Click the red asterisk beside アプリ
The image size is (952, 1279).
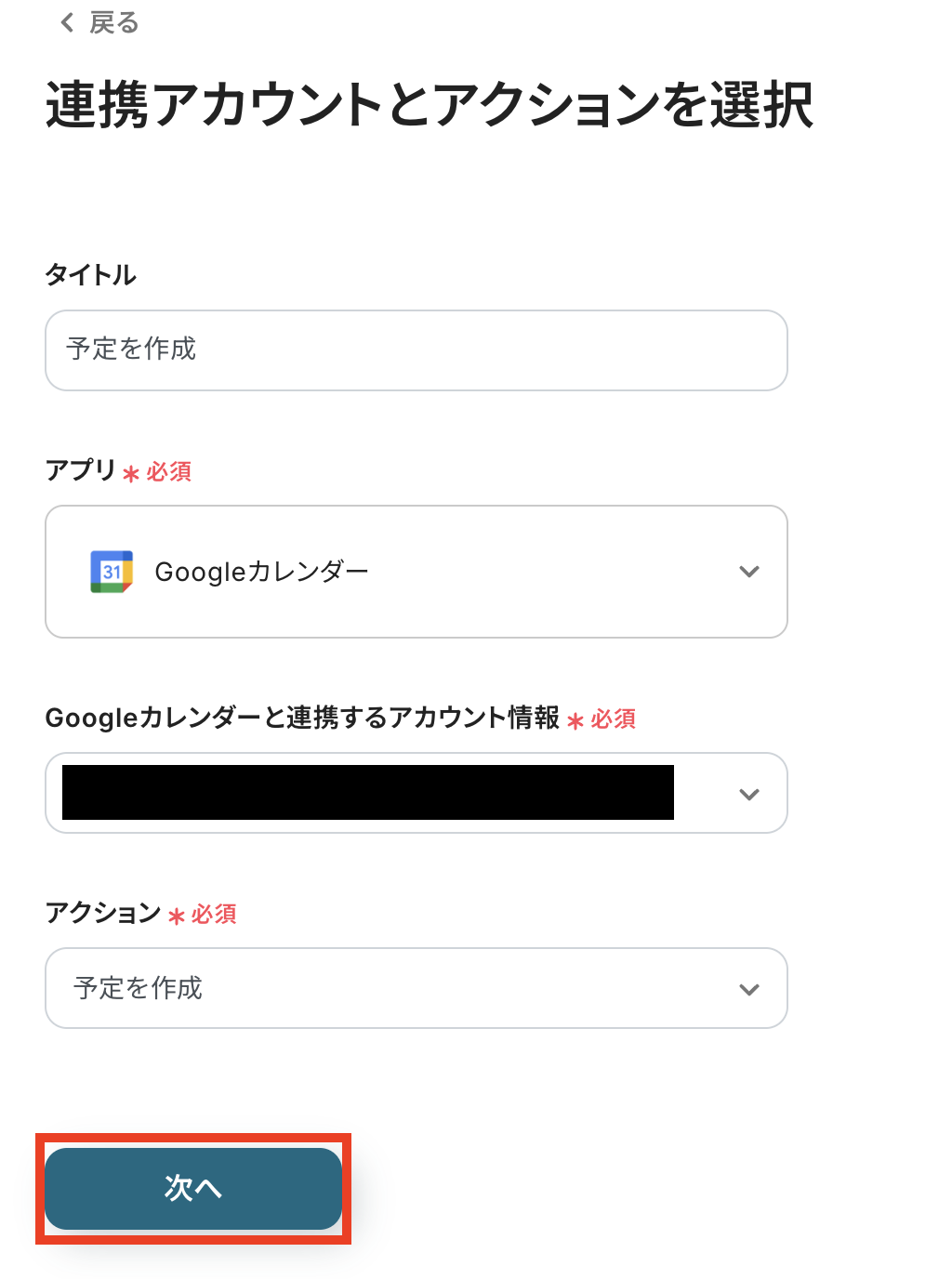pyautogui.click(x=131, y=473)
